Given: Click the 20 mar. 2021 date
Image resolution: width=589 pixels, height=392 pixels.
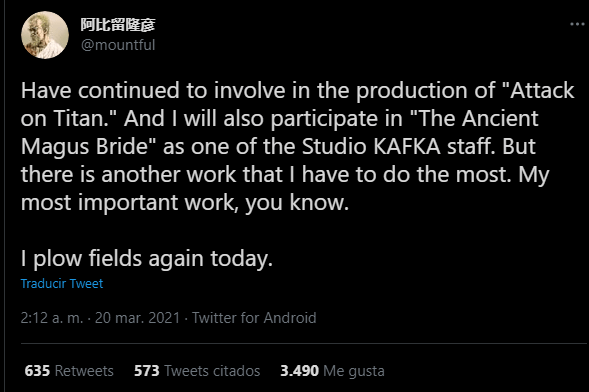Looking at the screenshot, I should pyautogui.click(x=137, y=318).
